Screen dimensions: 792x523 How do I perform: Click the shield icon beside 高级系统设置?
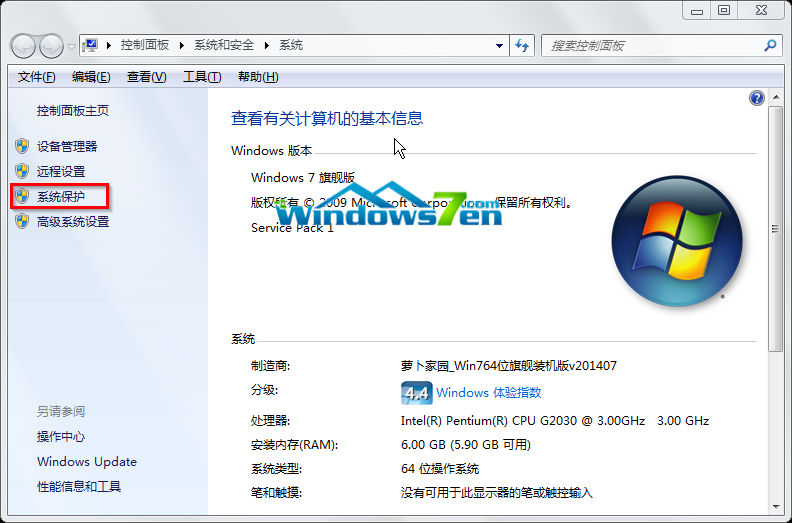(22, 222)
